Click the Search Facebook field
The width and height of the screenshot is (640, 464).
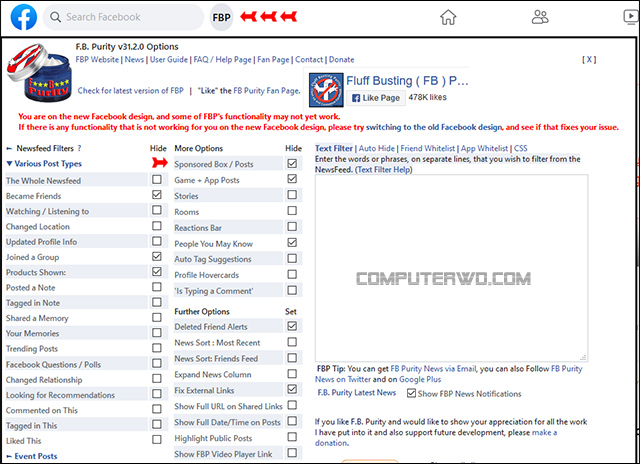click(123, 17)
